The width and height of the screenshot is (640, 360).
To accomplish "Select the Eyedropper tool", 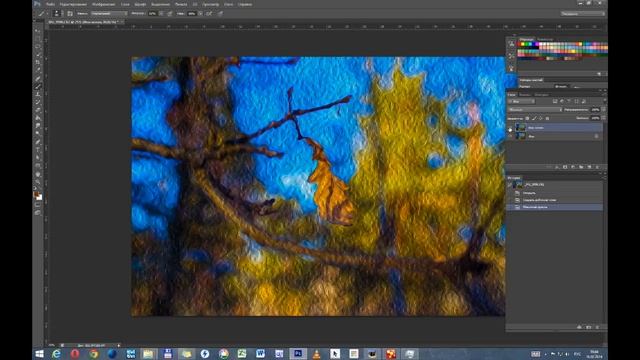I will pos(38,70).
